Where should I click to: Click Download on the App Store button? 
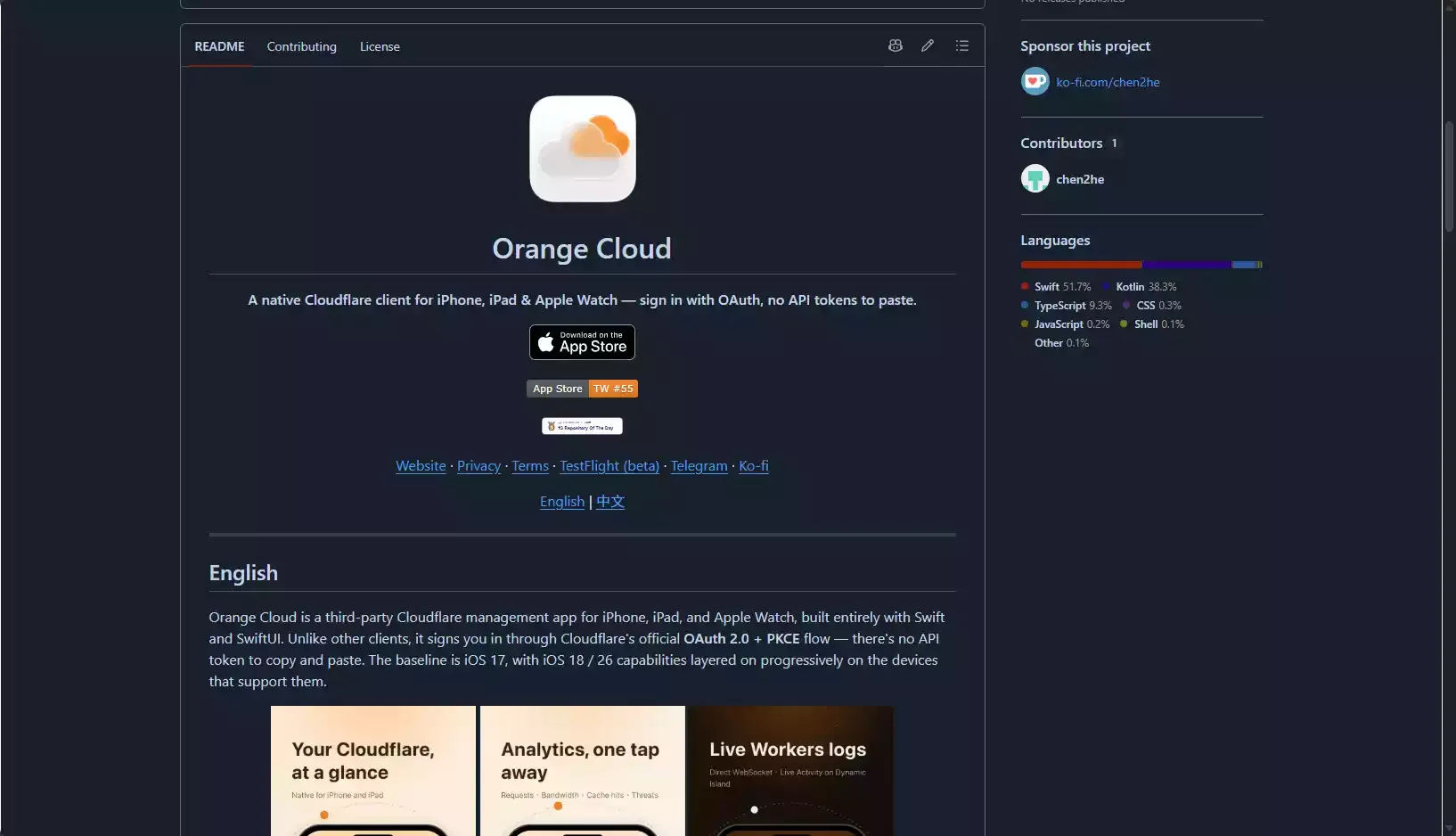click(582, 342)
